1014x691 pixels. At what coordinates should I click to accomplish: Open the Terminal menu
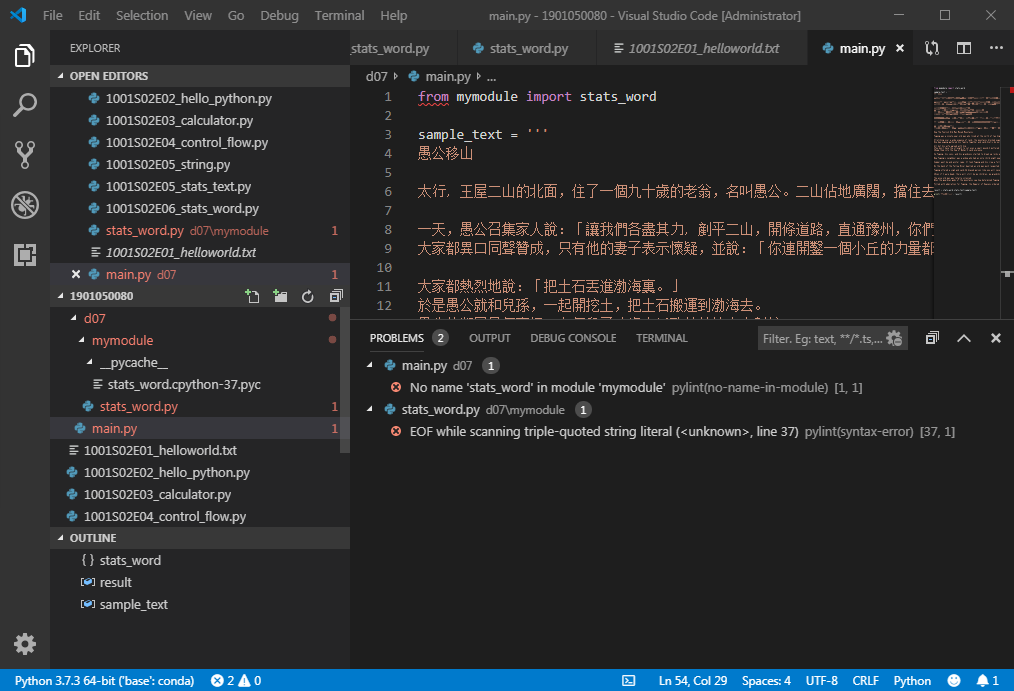340,15
